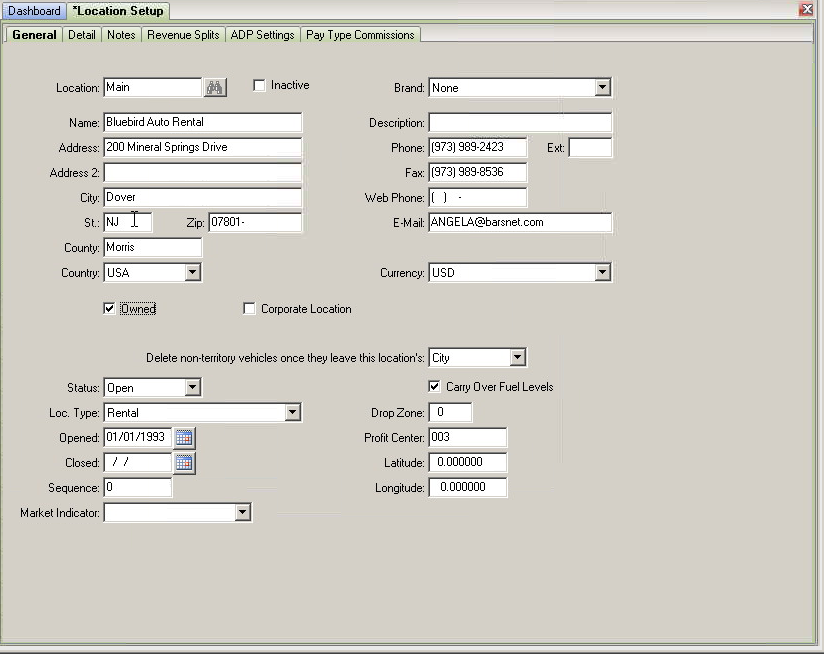Open the Opened date calendar picker

click(184, 438)
